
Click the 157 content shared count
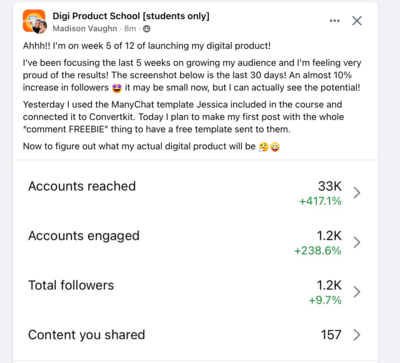click(331, 335)
